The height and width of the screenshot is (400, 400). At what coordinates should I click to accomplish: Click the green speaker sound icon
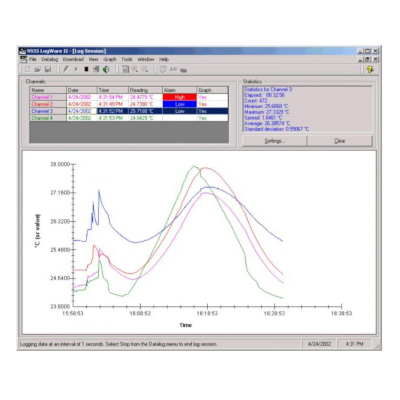(x=106, y=69)
